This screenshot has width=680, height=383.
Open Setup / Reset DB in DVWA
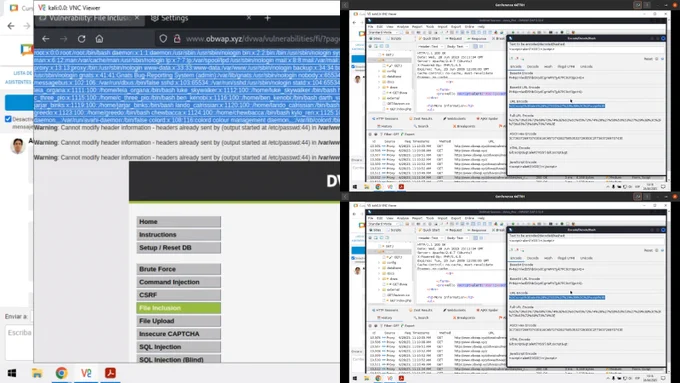(x=179, y=248)
